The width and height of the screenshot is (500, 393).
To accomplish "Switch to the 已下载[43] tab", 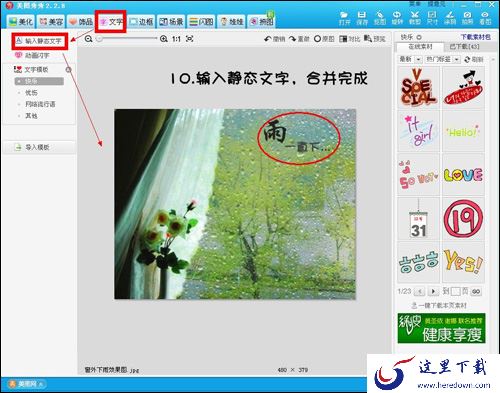I will [465, 47].
